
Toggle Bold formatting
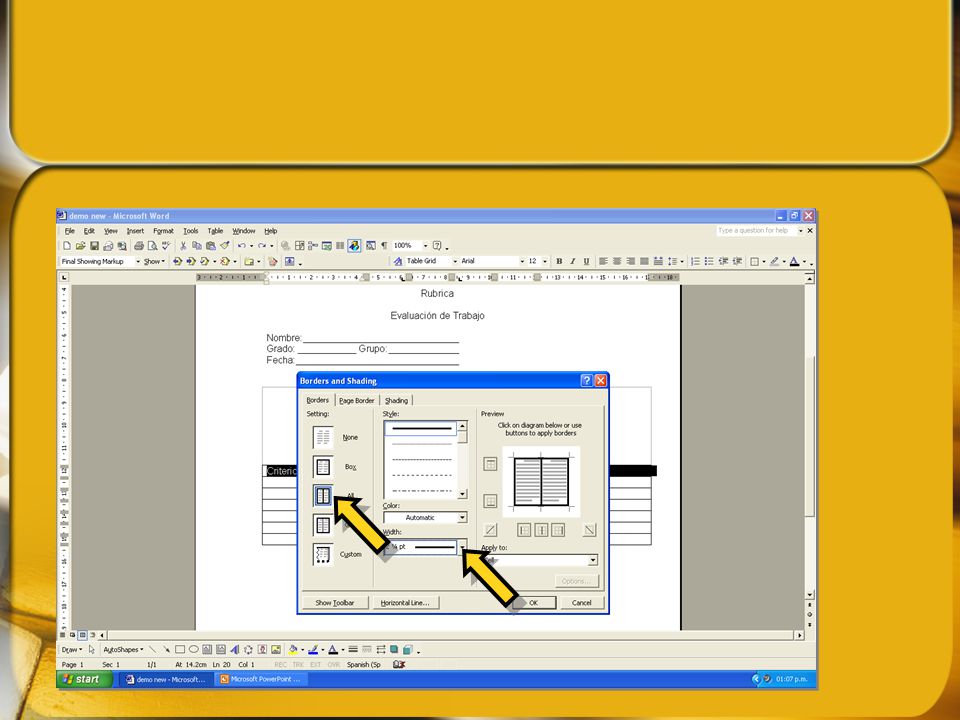(559, 261)
